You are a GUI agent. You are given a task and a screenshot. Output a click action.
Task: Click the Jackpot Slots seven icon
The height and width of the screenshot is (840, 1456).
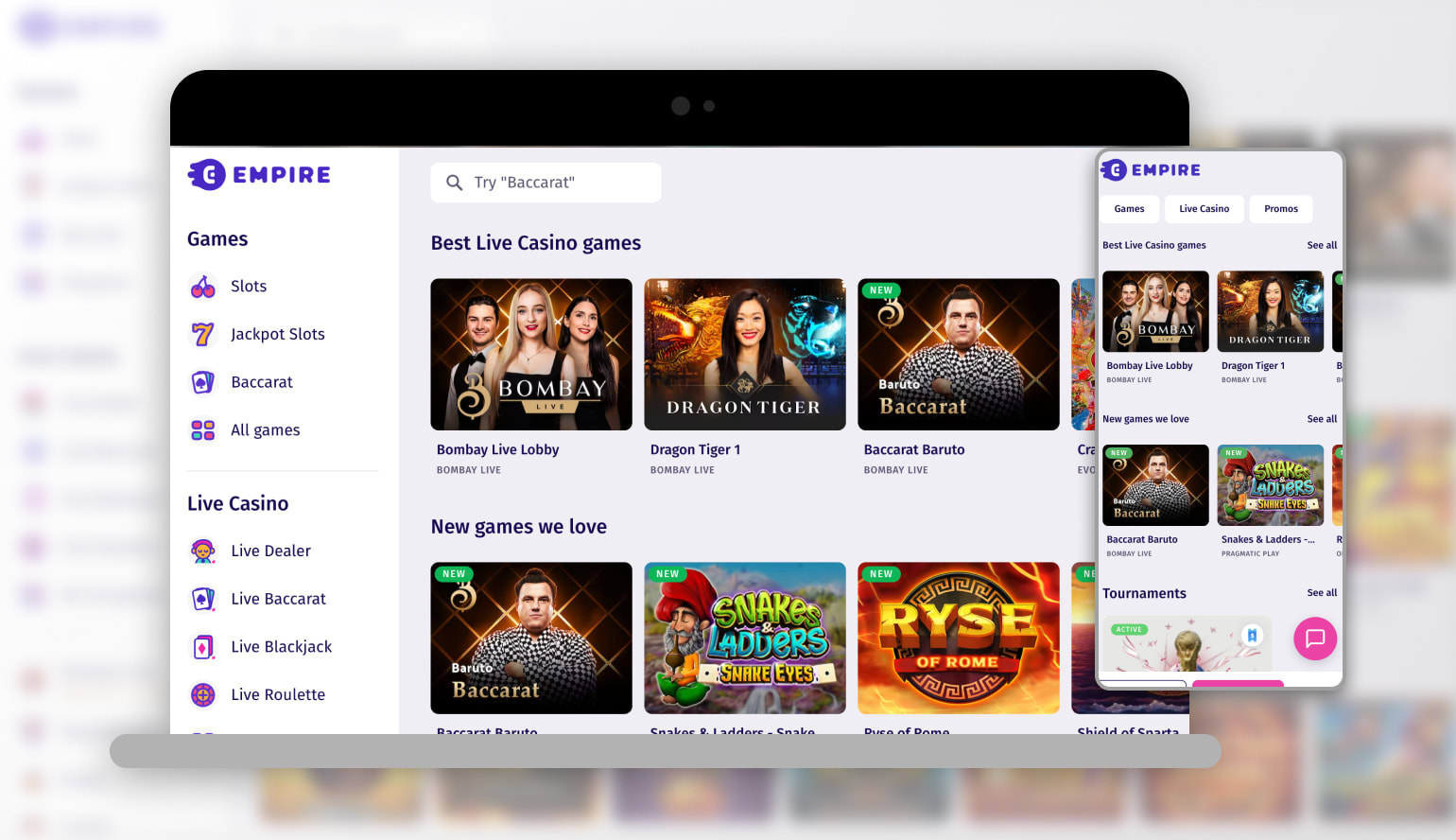click(203, 334)
